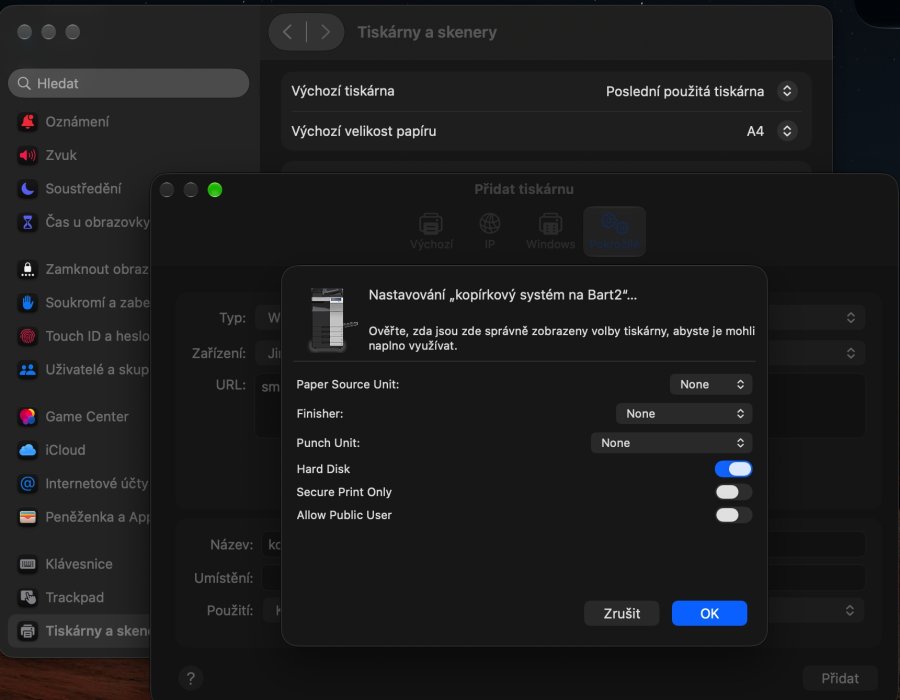The width and height of the screenshot is (900, 700).
Task: Open Typ dropdown in Přidat tiskárnu
Action: click(x=850, y=318)
